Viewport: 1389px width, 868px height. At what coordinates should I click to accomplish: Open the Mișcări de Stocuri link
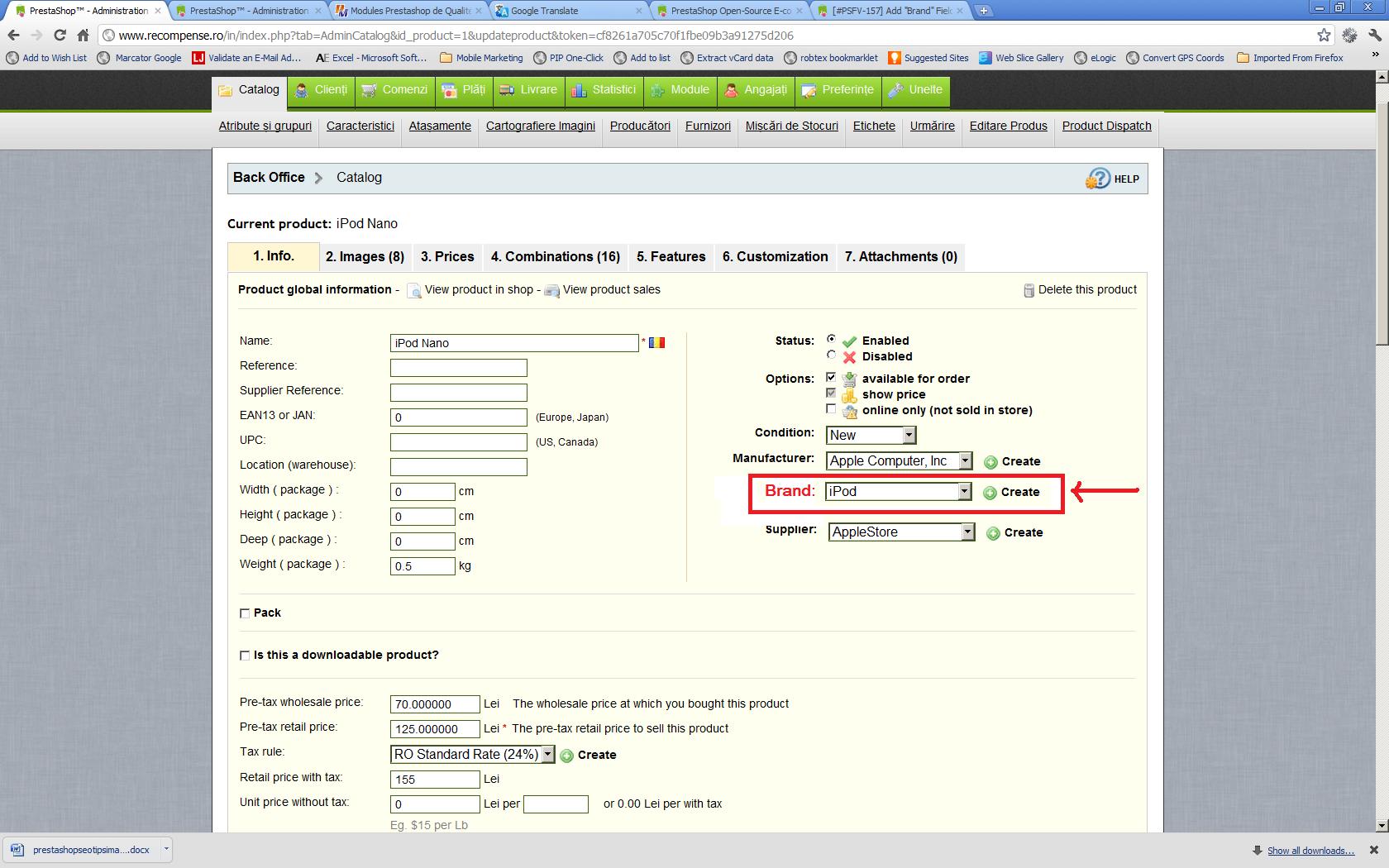(792, 126)
